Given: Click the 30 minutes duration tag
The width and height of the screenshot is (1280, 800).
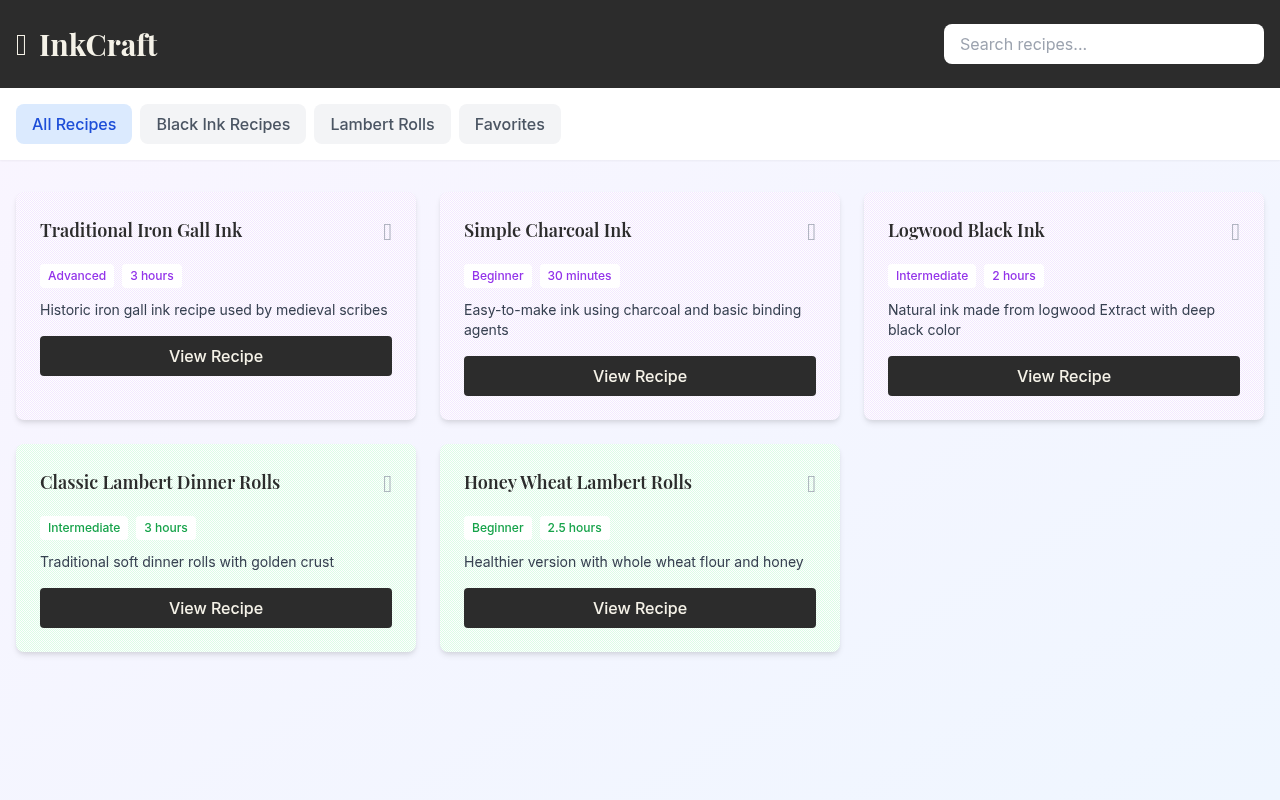Looking at the screenshot, I should click(579, 276).
